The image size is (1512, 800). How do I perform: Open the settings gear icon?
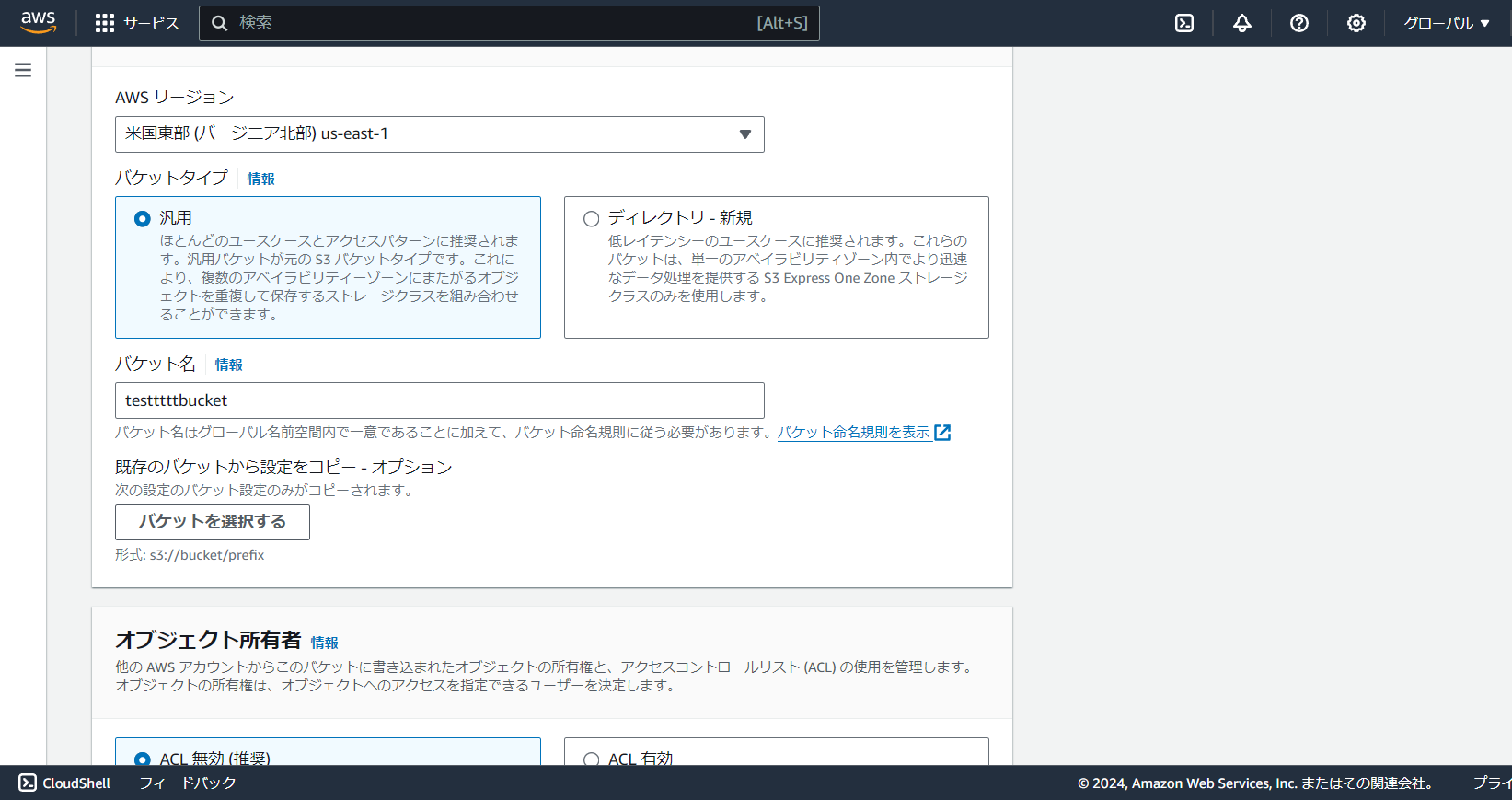pos(1356,23)
